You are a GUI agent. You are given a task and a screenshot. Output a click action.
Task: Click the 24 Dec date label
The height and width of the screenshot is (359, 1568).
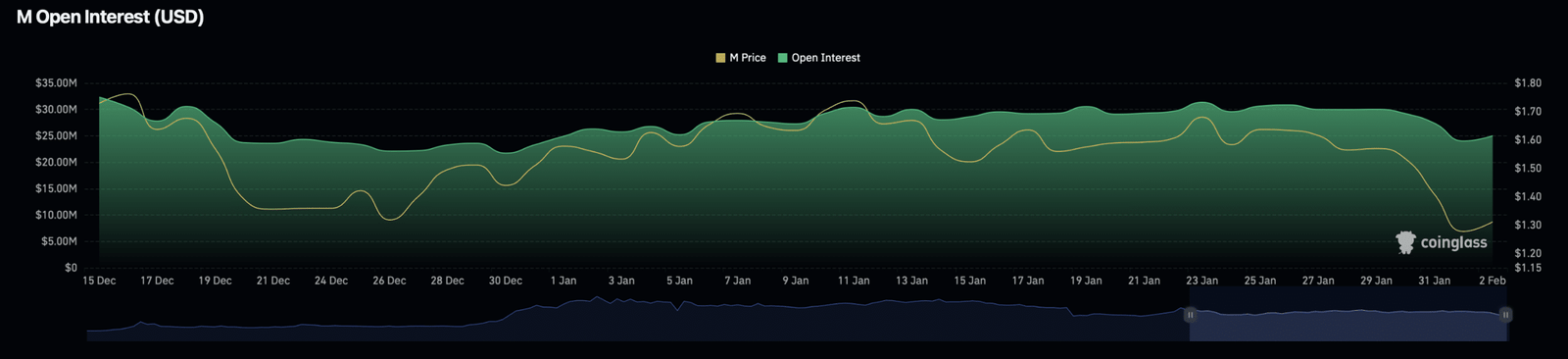click(x=331, y=281)
